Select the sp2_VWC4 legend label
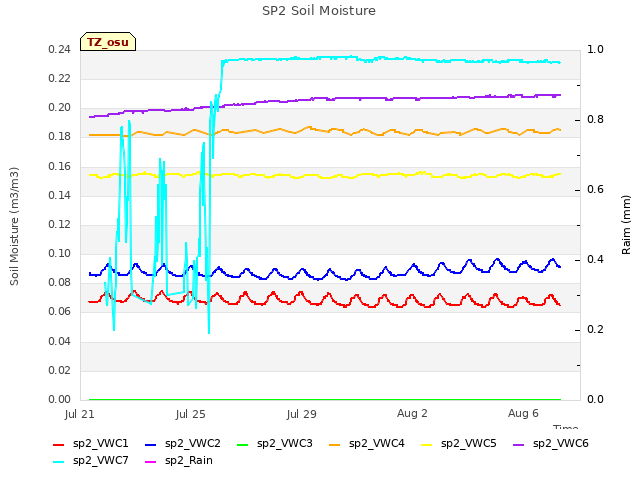 pos(376,444)
